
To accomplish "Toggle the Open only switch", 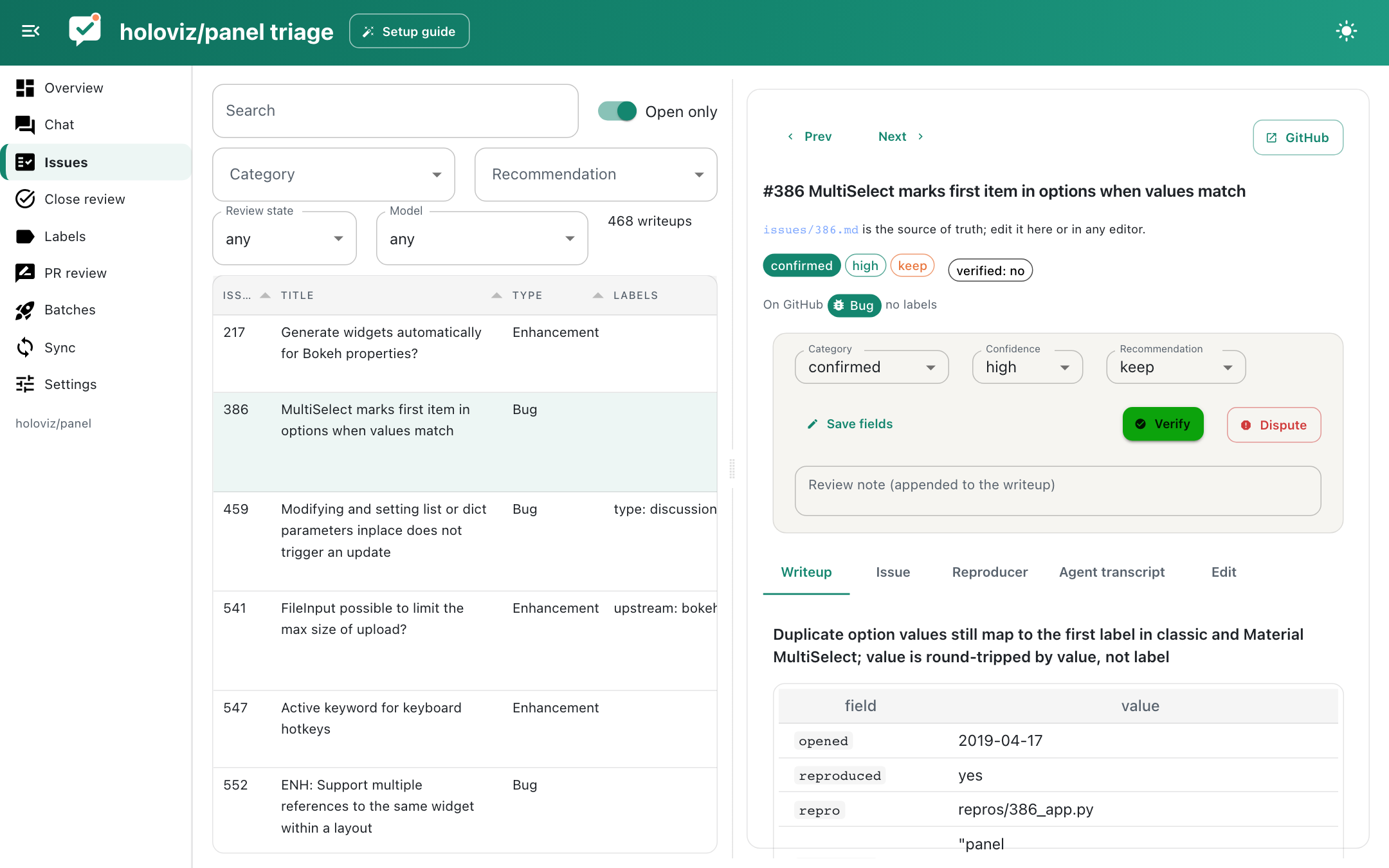I will coord(617,111).
